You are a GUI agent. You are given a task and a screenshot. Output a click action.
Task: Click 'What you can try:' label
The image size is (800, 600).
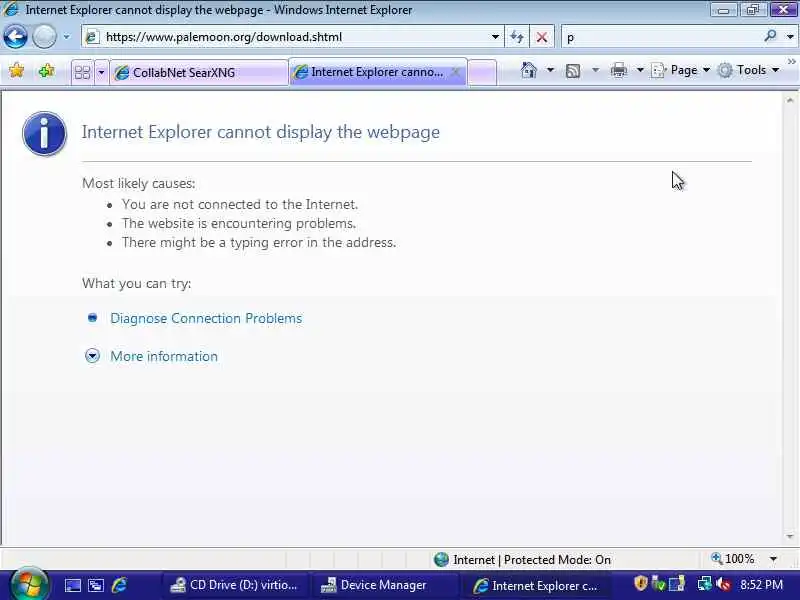(x=137, y=283)
